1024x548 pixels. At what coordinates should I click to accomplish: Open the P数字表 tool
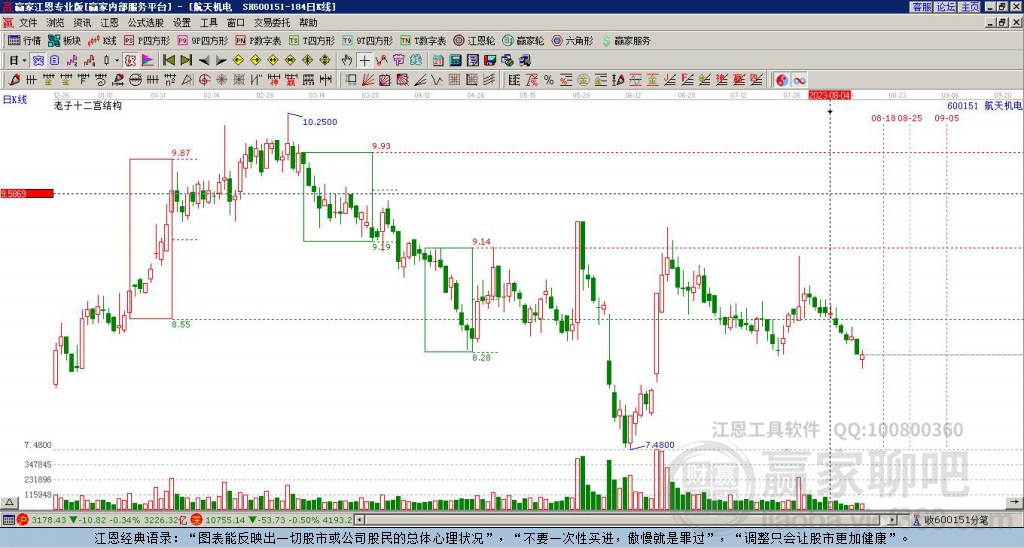[258, 40]
